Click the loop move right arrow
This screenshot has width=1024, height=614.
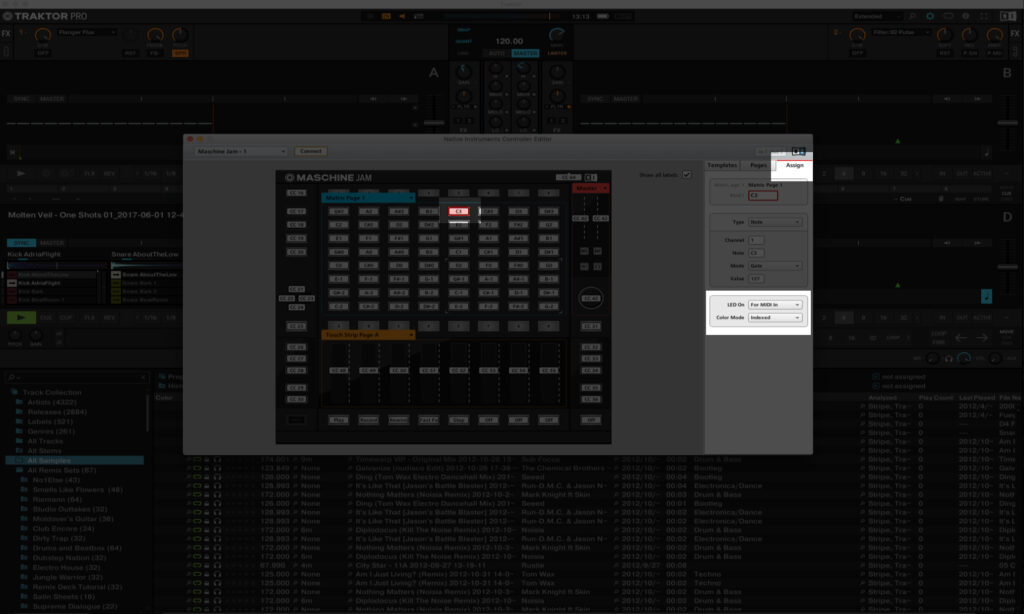[982, 338]
